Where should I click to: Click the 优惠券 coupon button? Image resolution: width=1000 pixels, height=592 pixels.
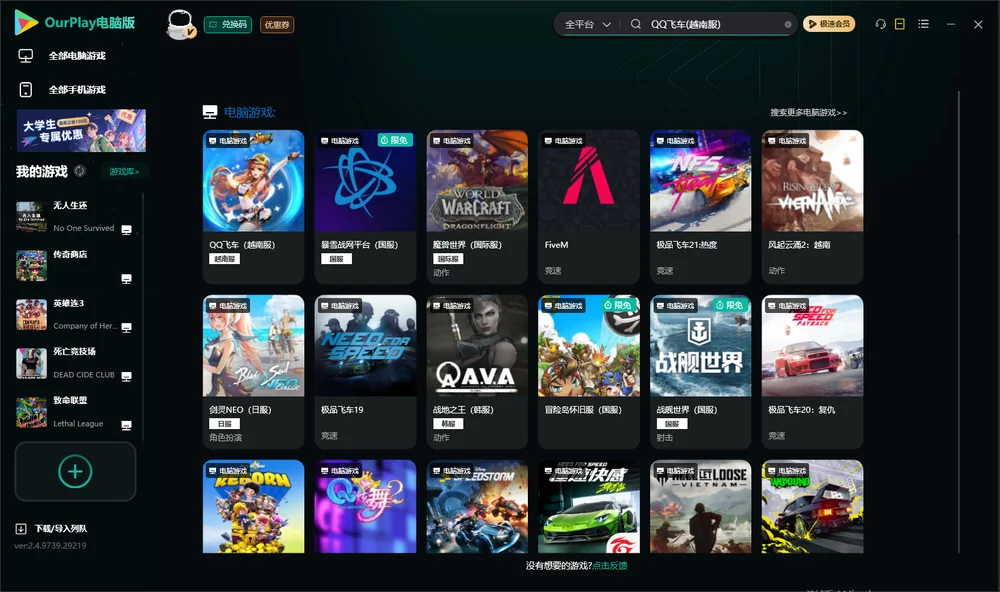(x=277, y=25)
